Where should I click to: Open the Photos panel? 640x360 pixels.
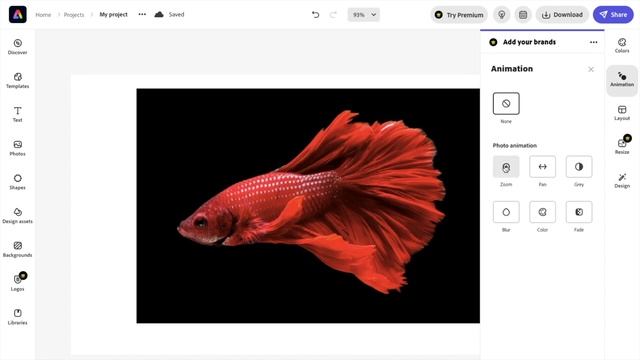[18, 148]
